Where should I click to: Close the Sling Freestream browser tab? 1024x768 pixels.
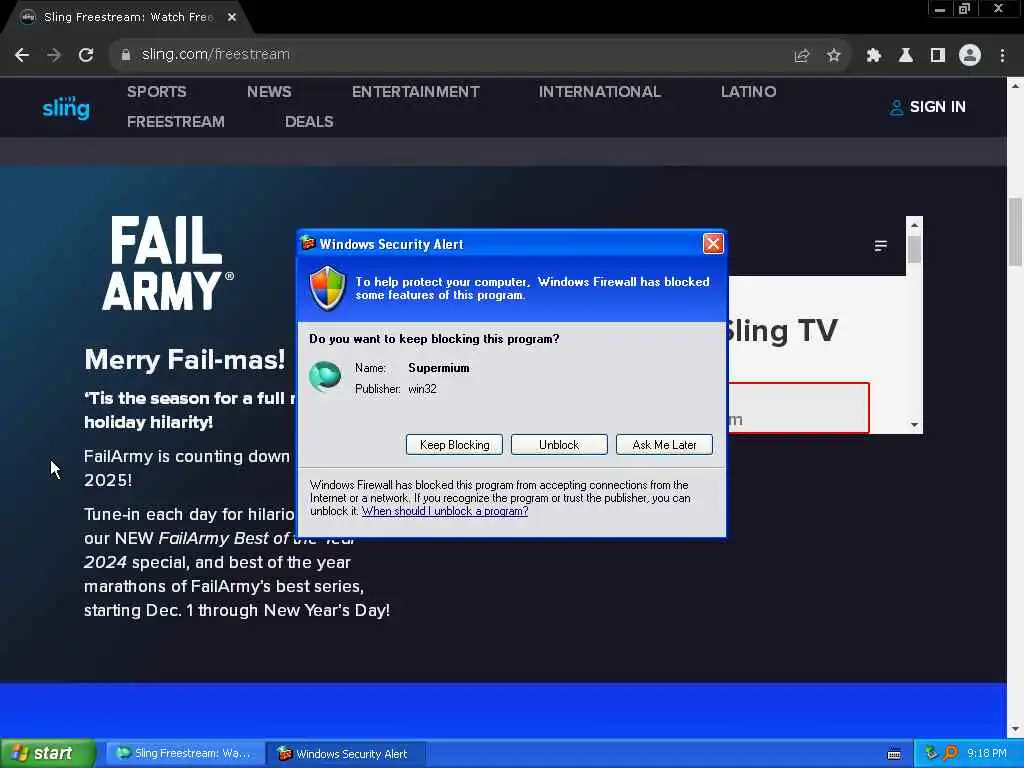click(x=232, y=17)
